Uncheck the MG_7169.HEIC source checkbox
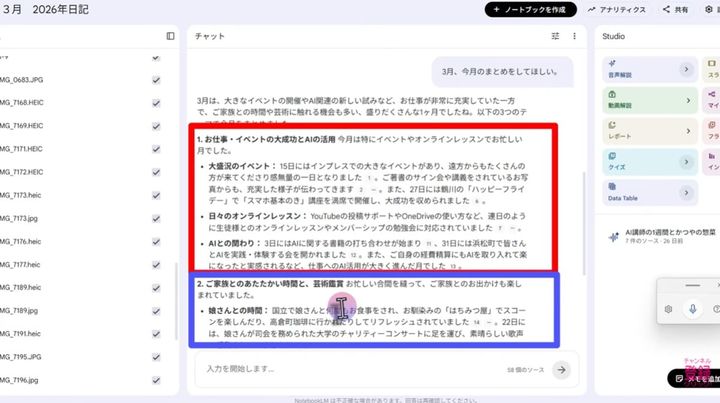 (156, 126)
